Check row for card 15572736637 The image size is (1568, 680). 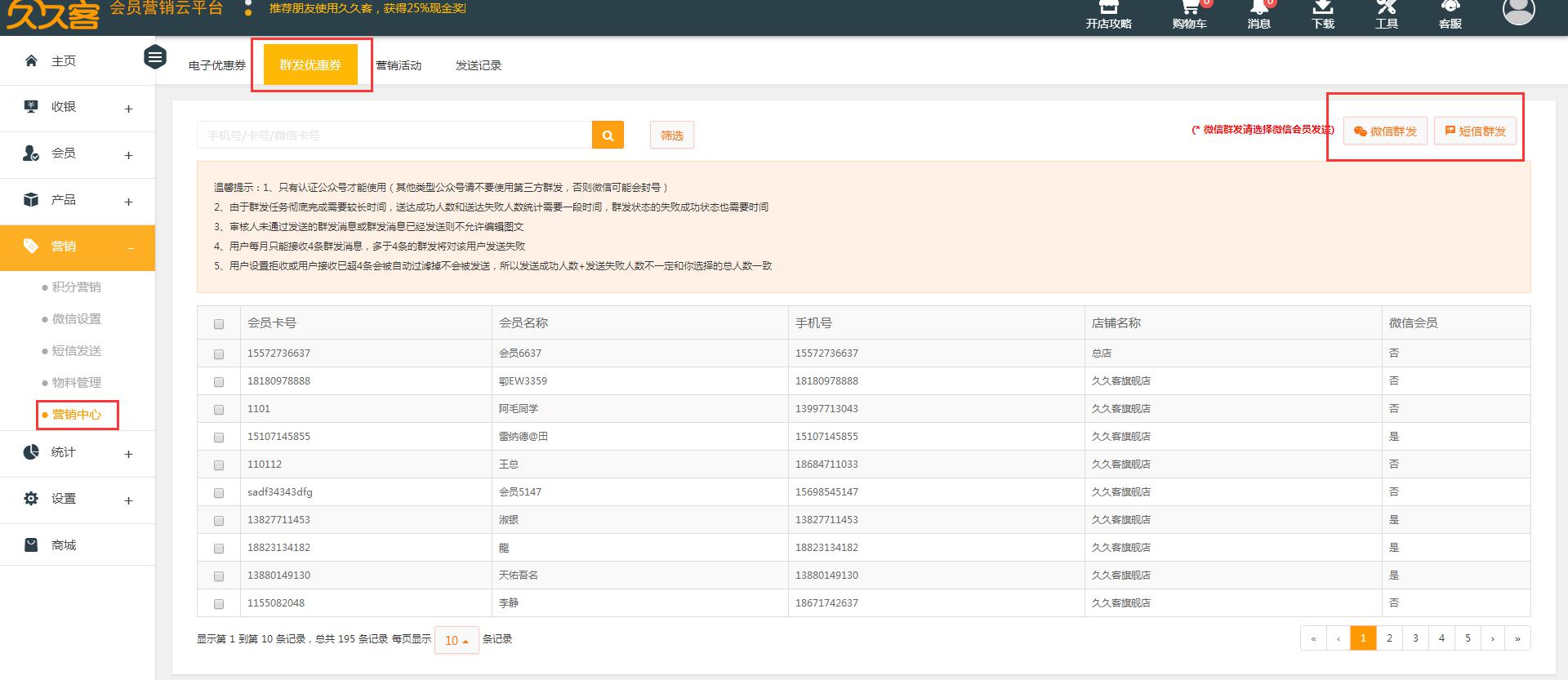219,354
